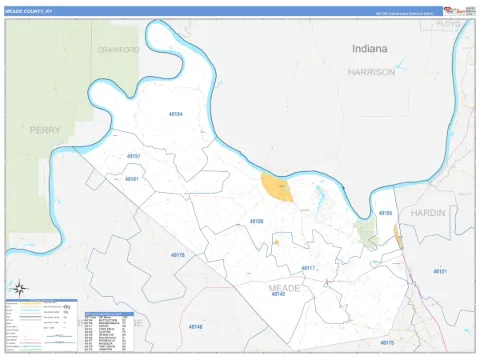Select the 'HARDIN' county label

(428, 213)
